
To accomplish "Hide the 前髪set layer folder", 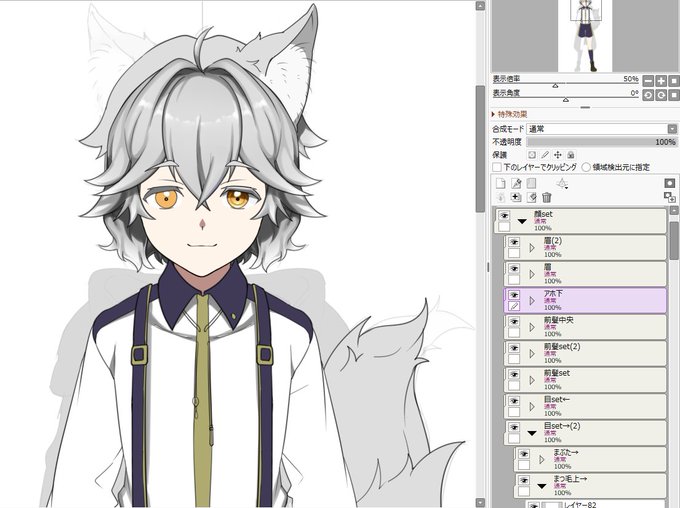I will (514, 374).
